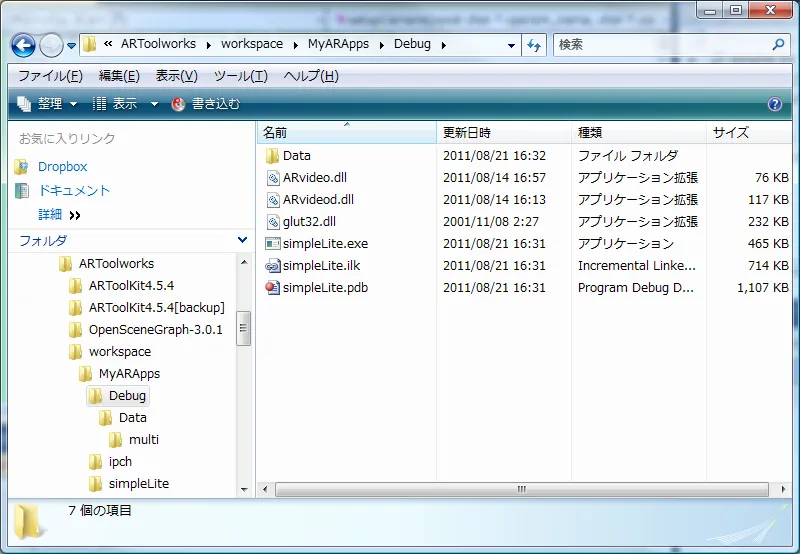Click the ドキュメント documents icon in favorites
This screenshot has height=554, width=800.
[x=21, y=190]
